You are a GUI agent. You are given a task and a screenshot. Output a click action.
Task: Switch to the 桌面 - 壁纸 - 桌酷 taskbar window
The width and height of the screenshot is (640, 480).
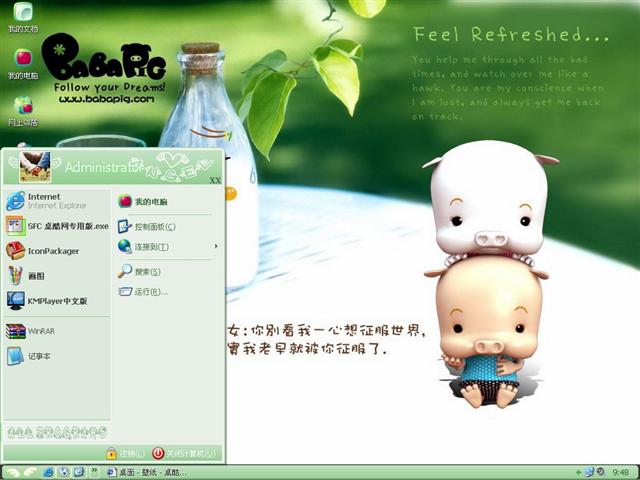pyautogui.click(x=147, y=473)
